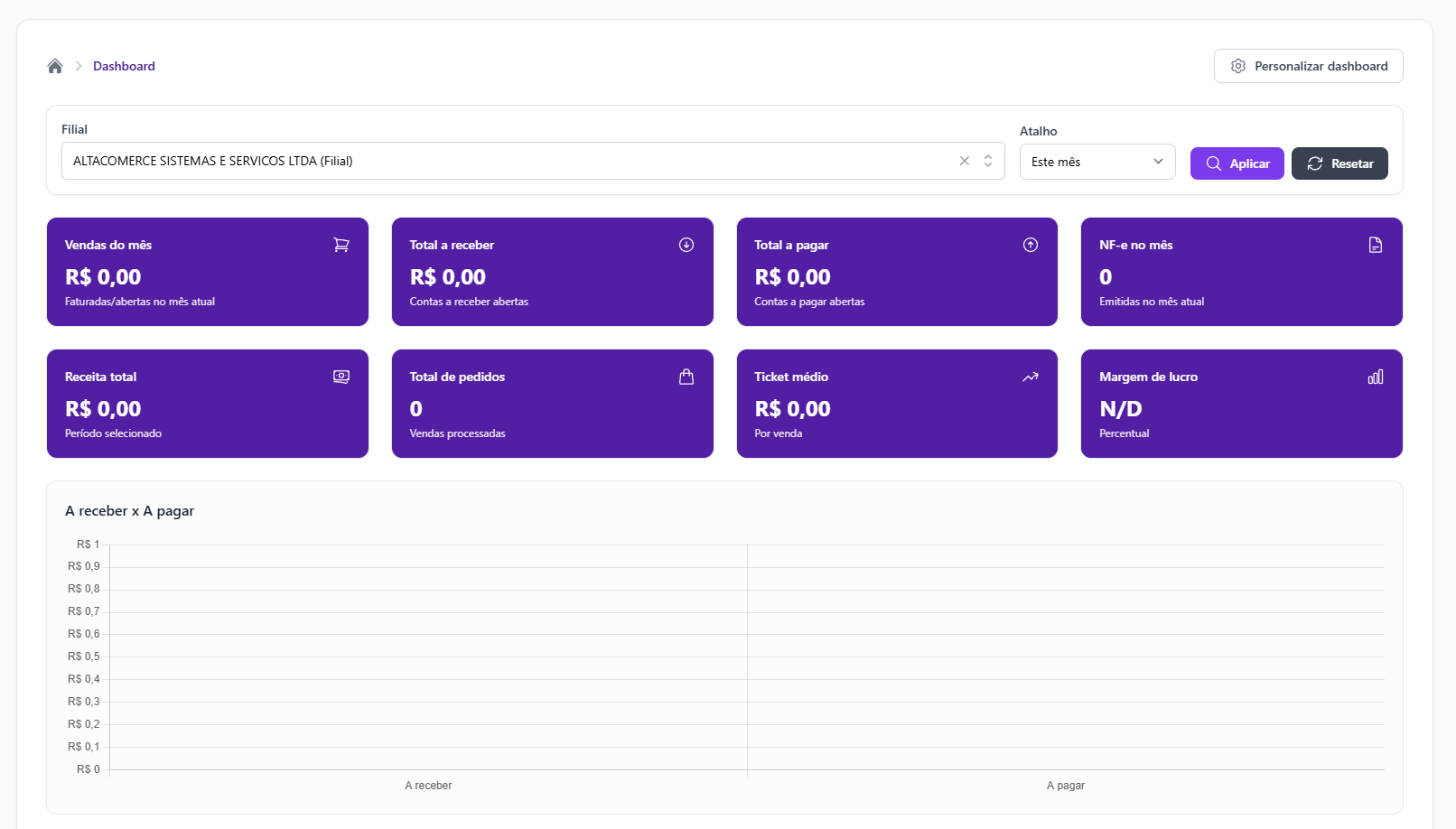The height and width of the screenshot is (829, 1456).
Task: Click 'Percentual' subtitle
Action: click(1124, 433)
